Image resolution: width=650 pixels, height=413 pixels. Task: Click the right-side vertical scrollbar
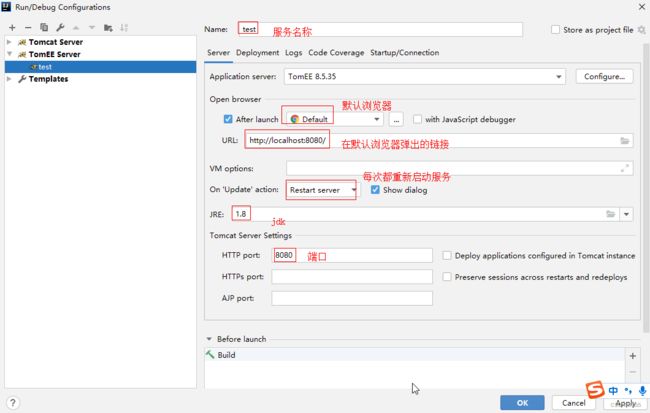(x=646, y=187)
